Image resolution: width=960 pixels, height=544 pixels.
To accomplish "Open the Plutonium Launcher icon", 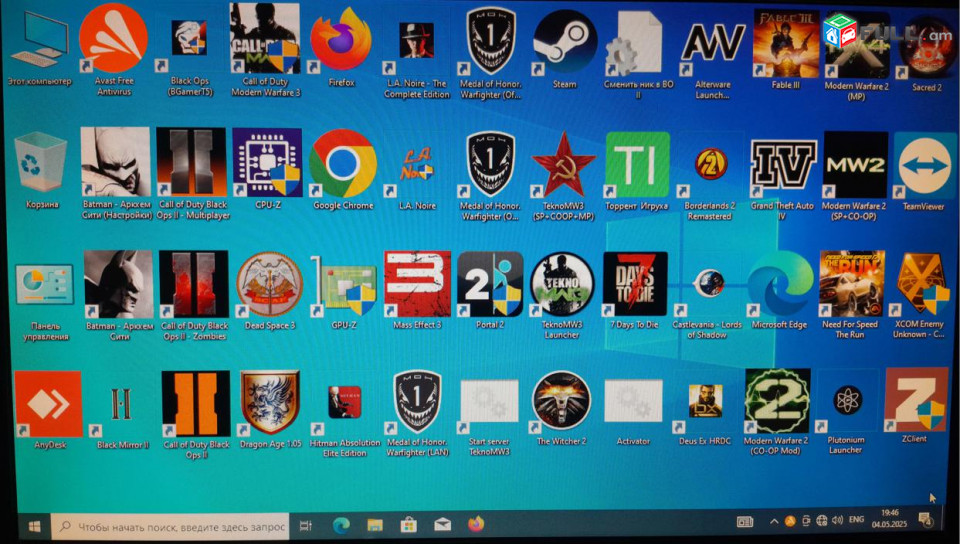I will click(x=847, y=401).
